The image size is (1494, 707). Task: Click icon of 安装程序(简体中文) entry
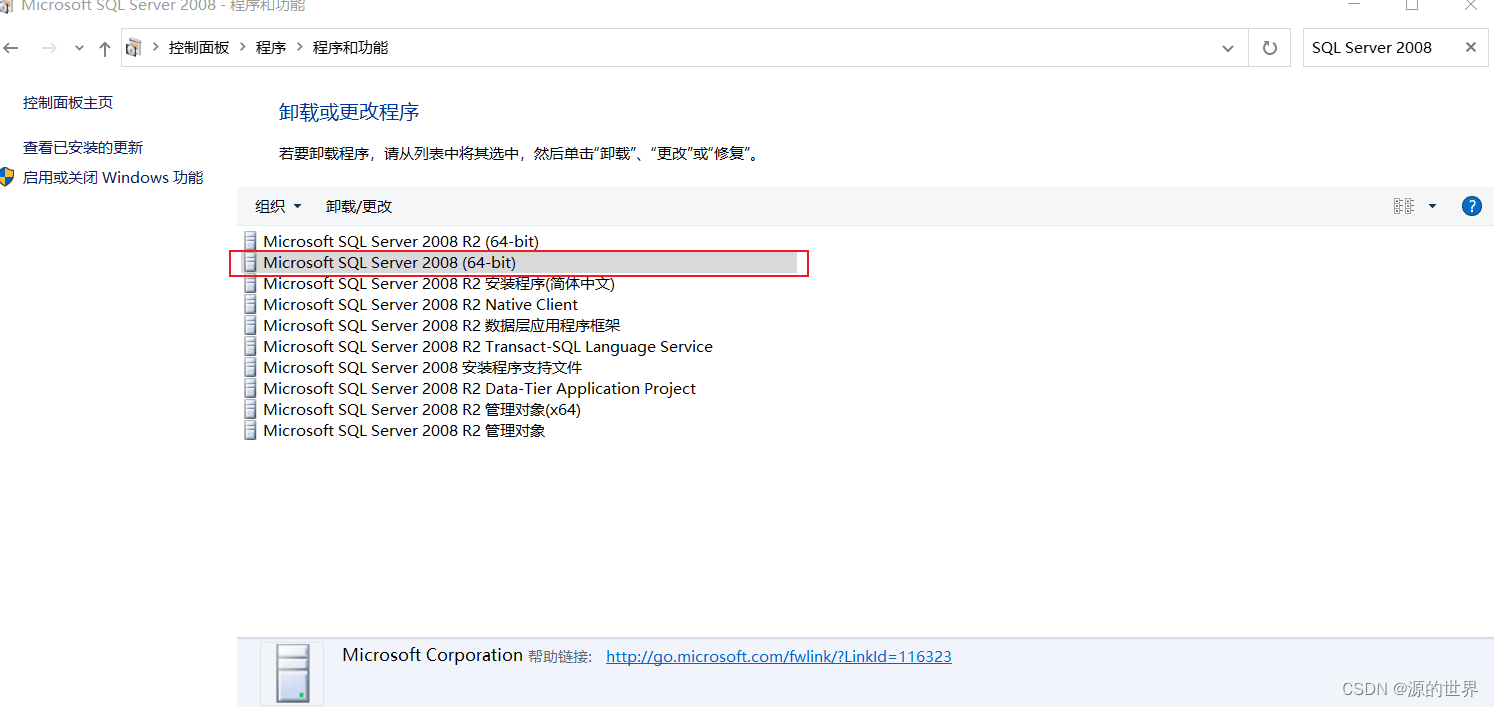coord(250,284)
